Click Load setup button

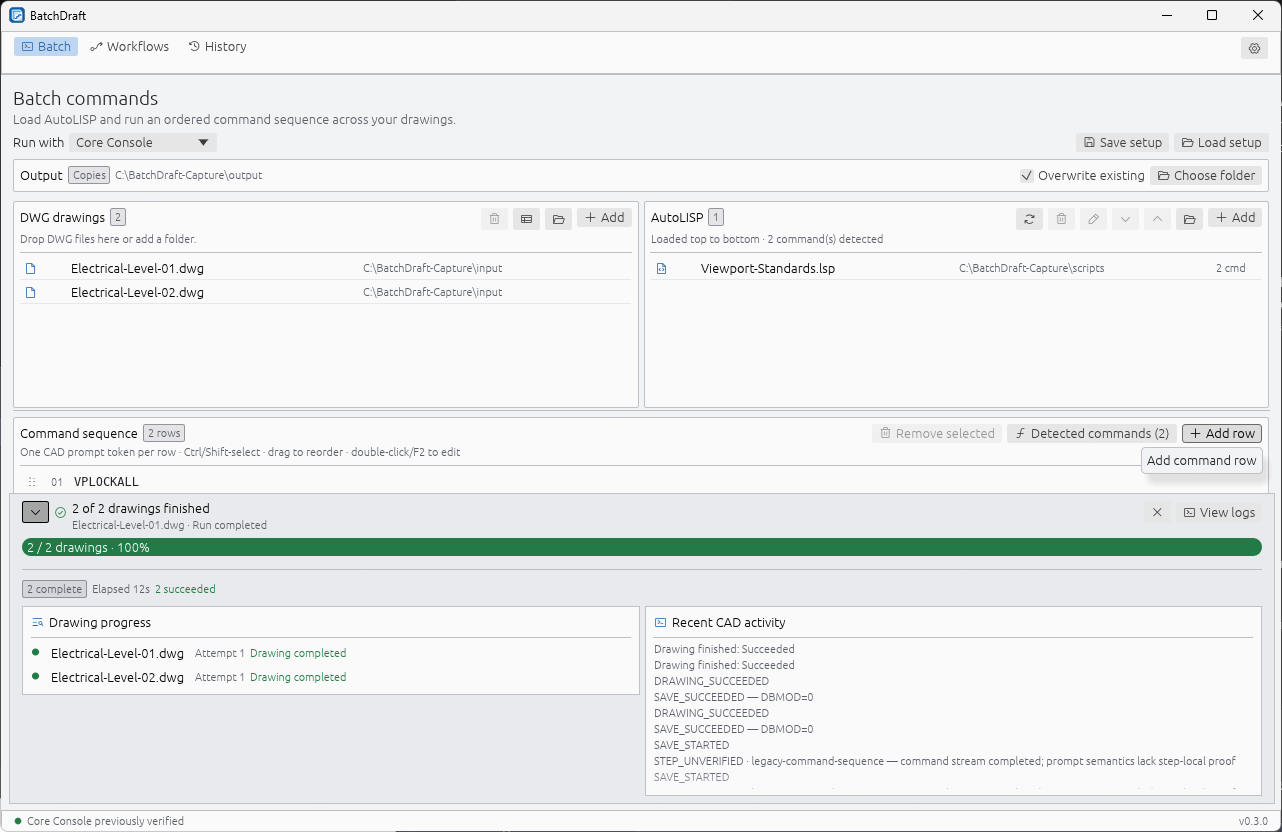point(1221,143)
